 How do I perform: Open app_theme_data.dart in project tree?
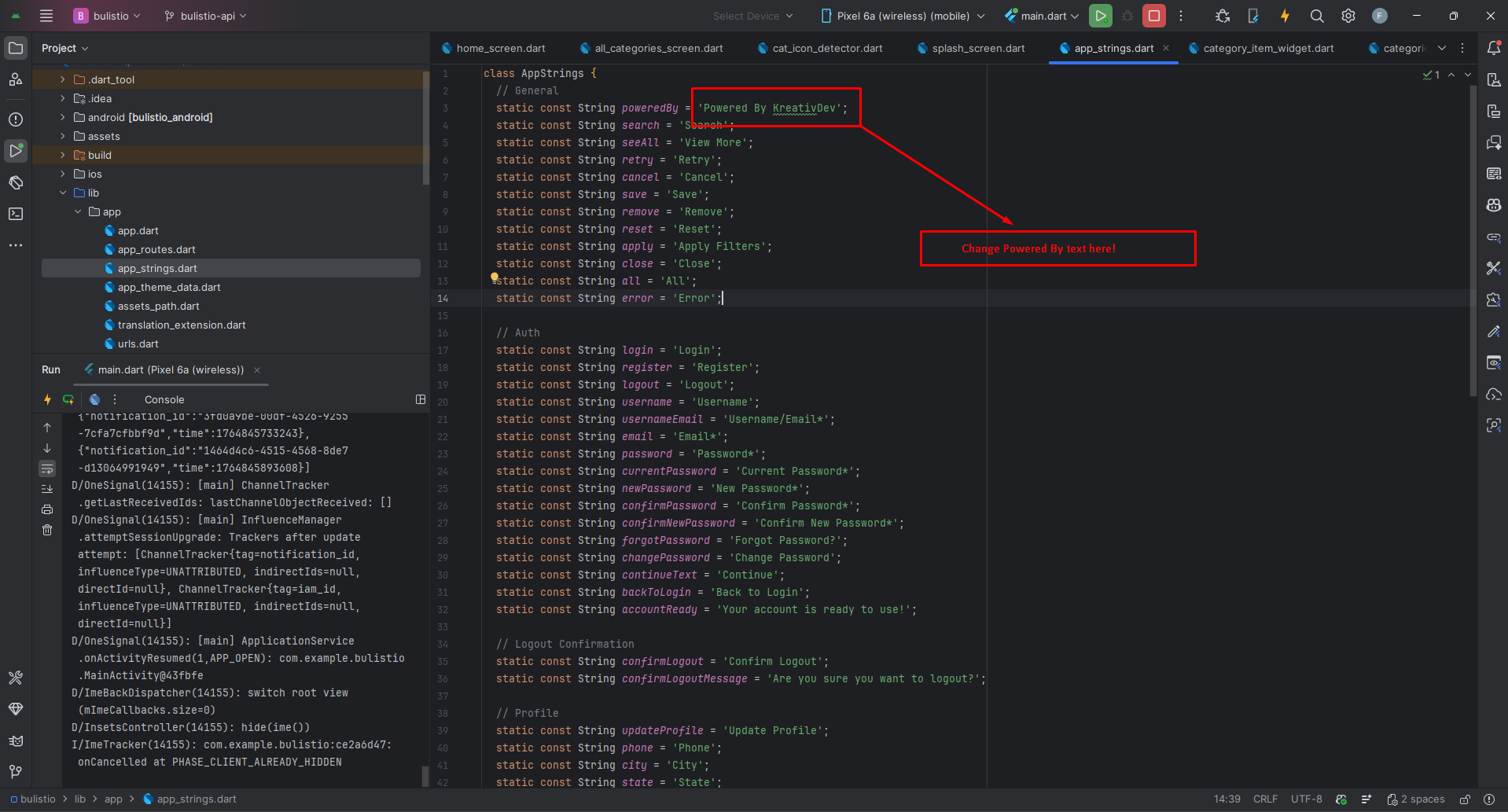169,287
